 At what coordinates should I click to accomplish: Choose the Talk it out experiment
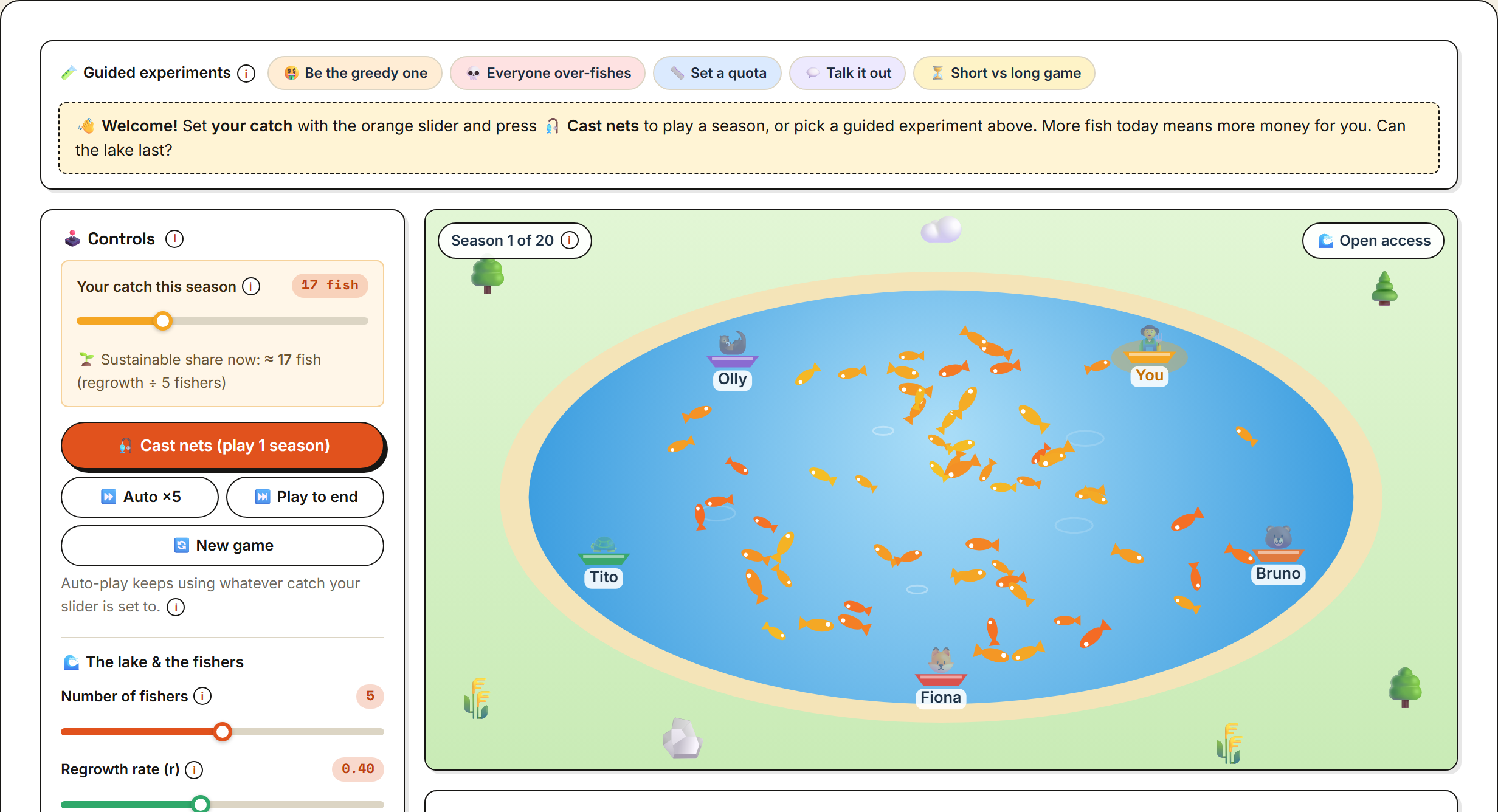847,73
